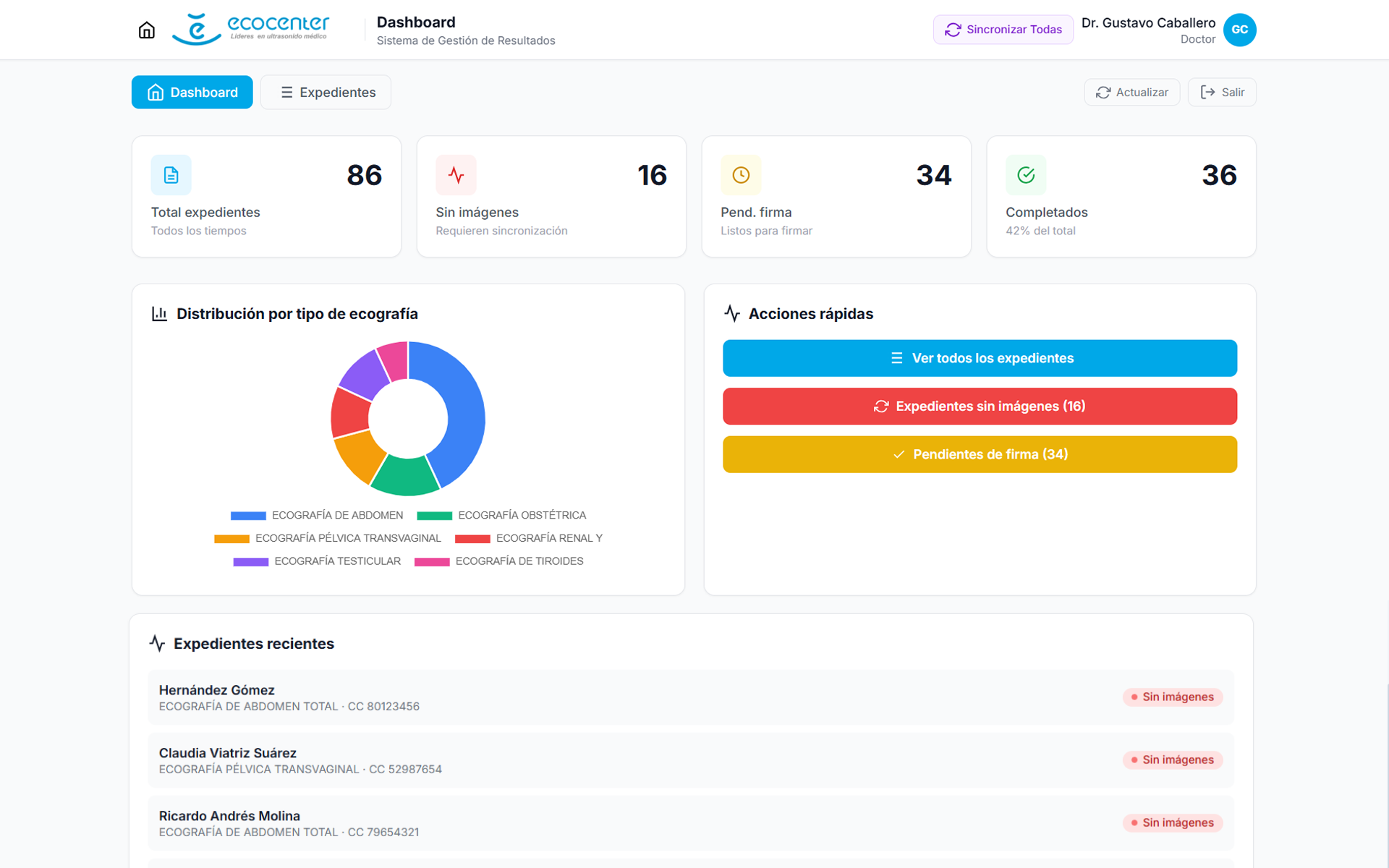Toggle ECOGRAFÍA PÉLVICA TRANSVAGINAL orange legend swatch
Viewport: 1389px width, 868px height.
[x=231, y=539]
